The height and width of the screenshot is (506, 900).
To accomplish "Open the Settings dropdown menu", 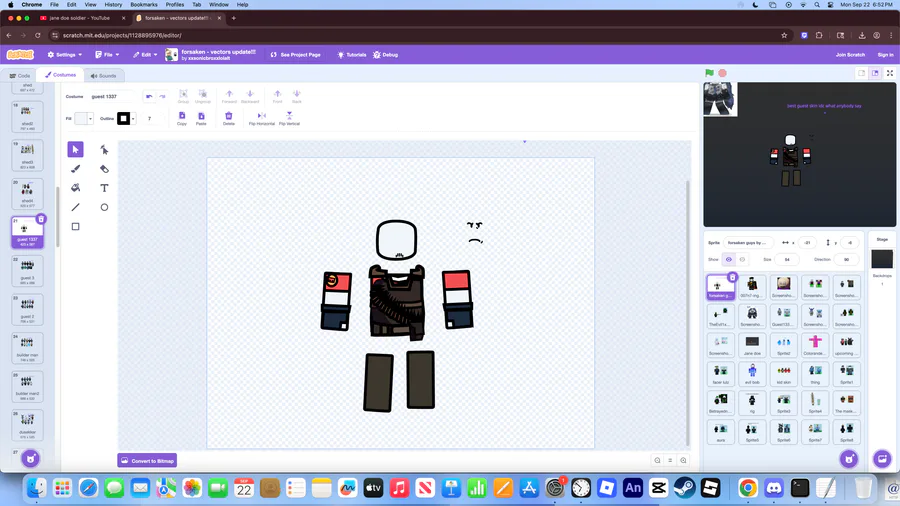I will click(x=64, y=55).
